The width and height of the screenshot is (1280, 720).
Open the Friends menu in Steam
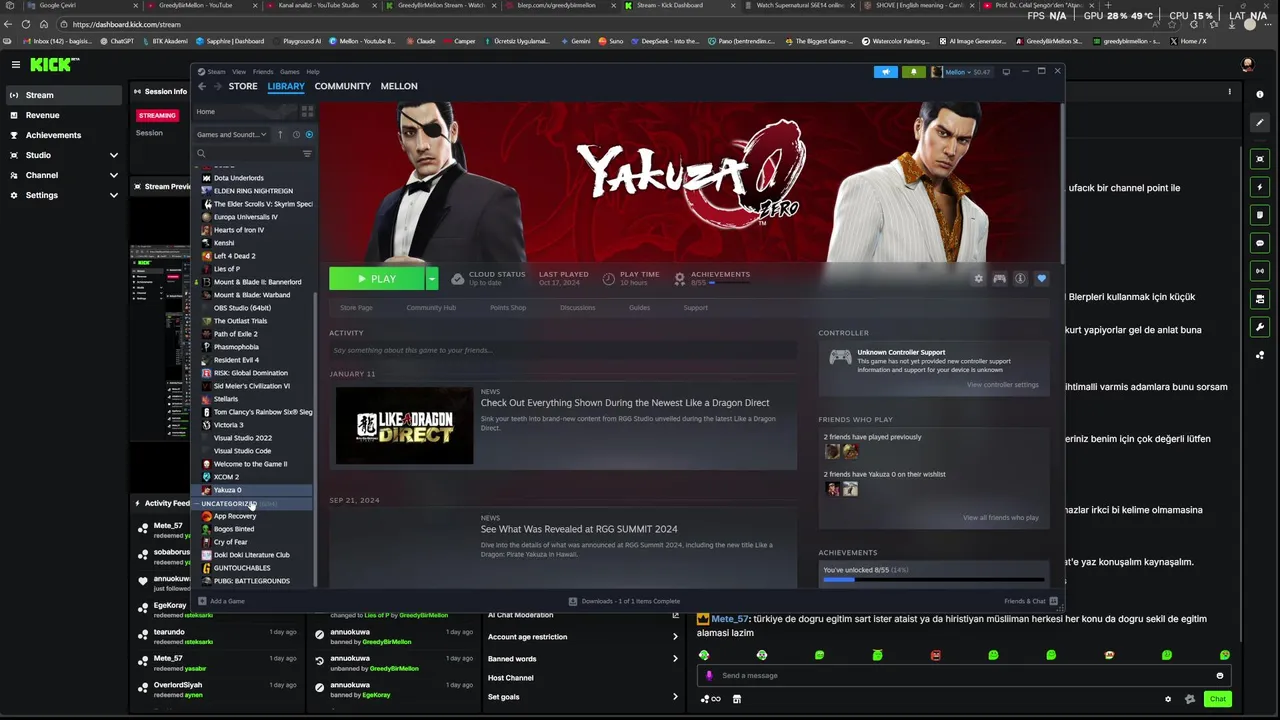(263, 72)
